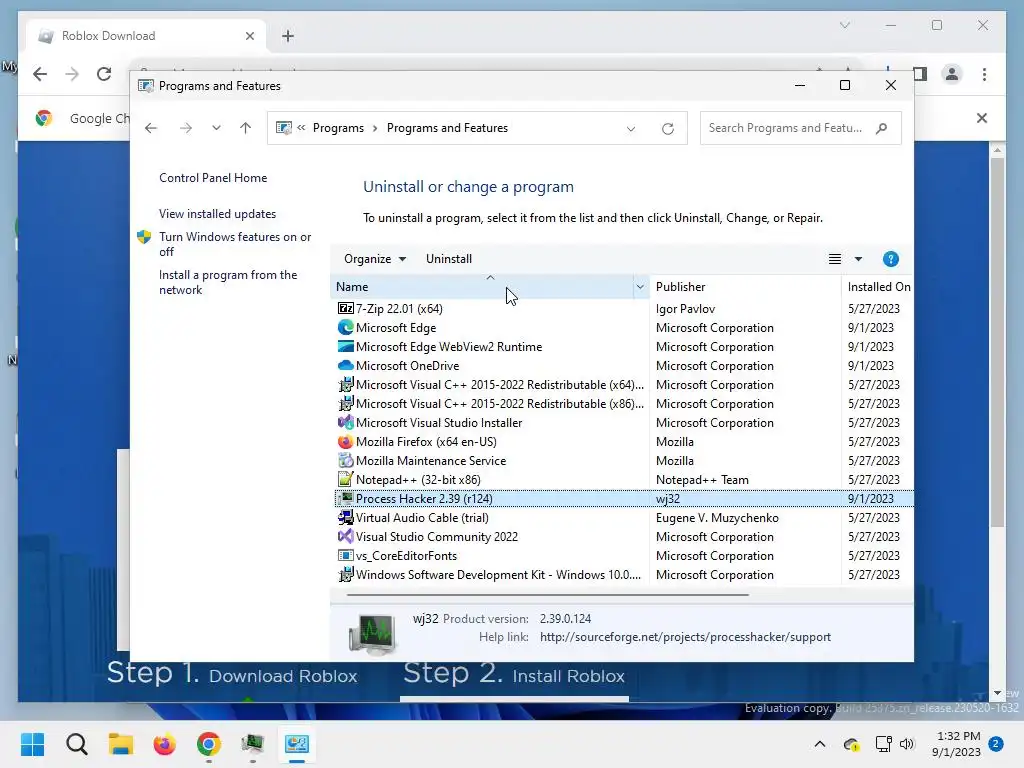1024x768 pixels.
Task: Open recent locations dropdown arrow
Action: pyautogui.click(x=216, y=128)
